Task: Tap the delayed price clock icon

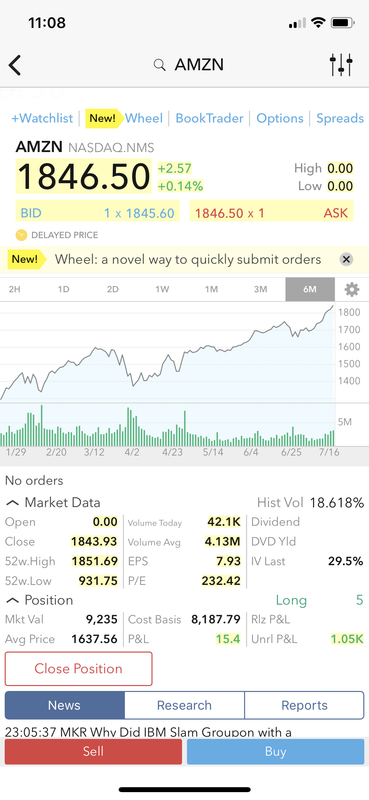Action: (x=21, y=235)
